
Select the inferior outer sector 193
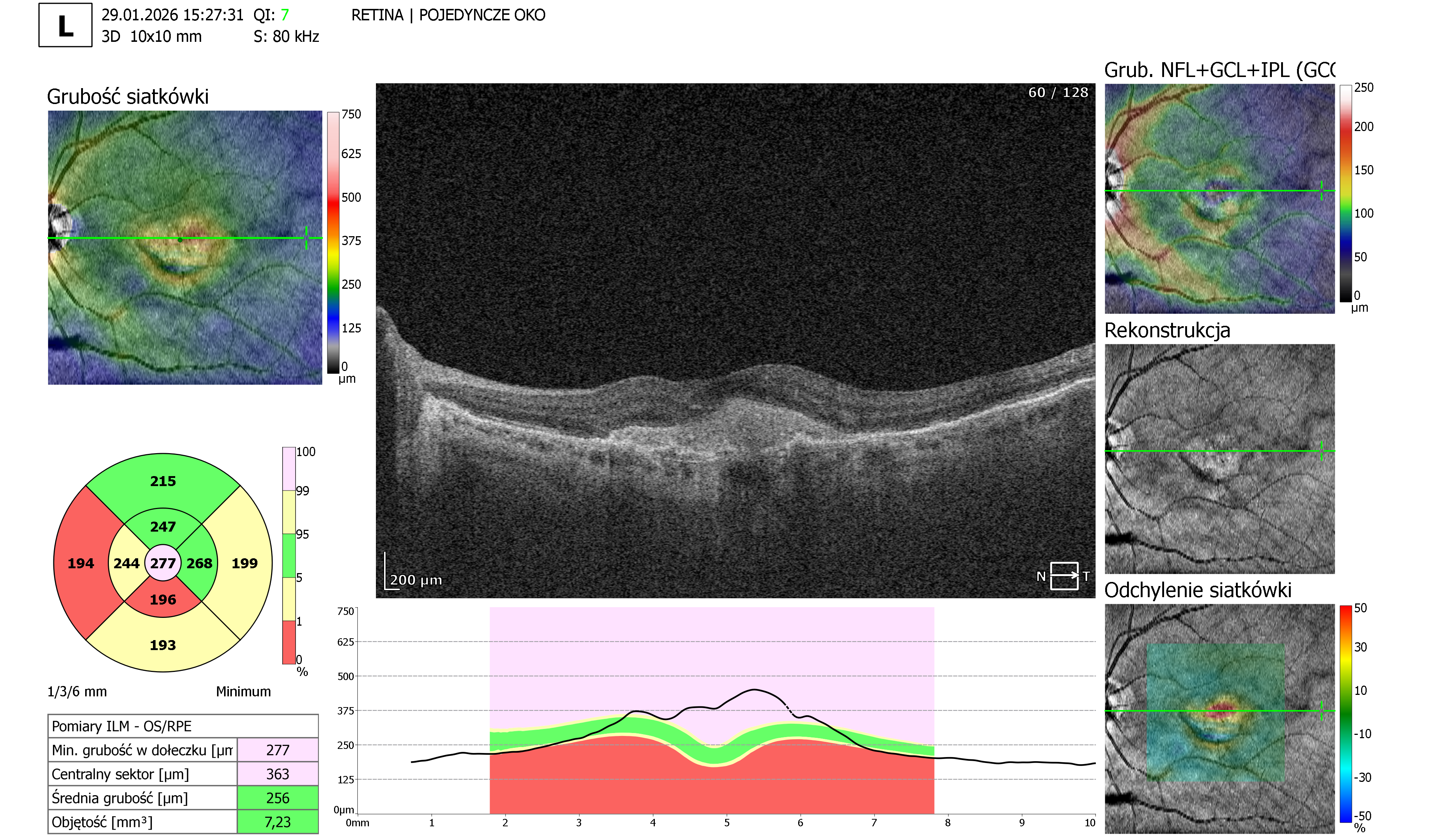click(163, 645)
